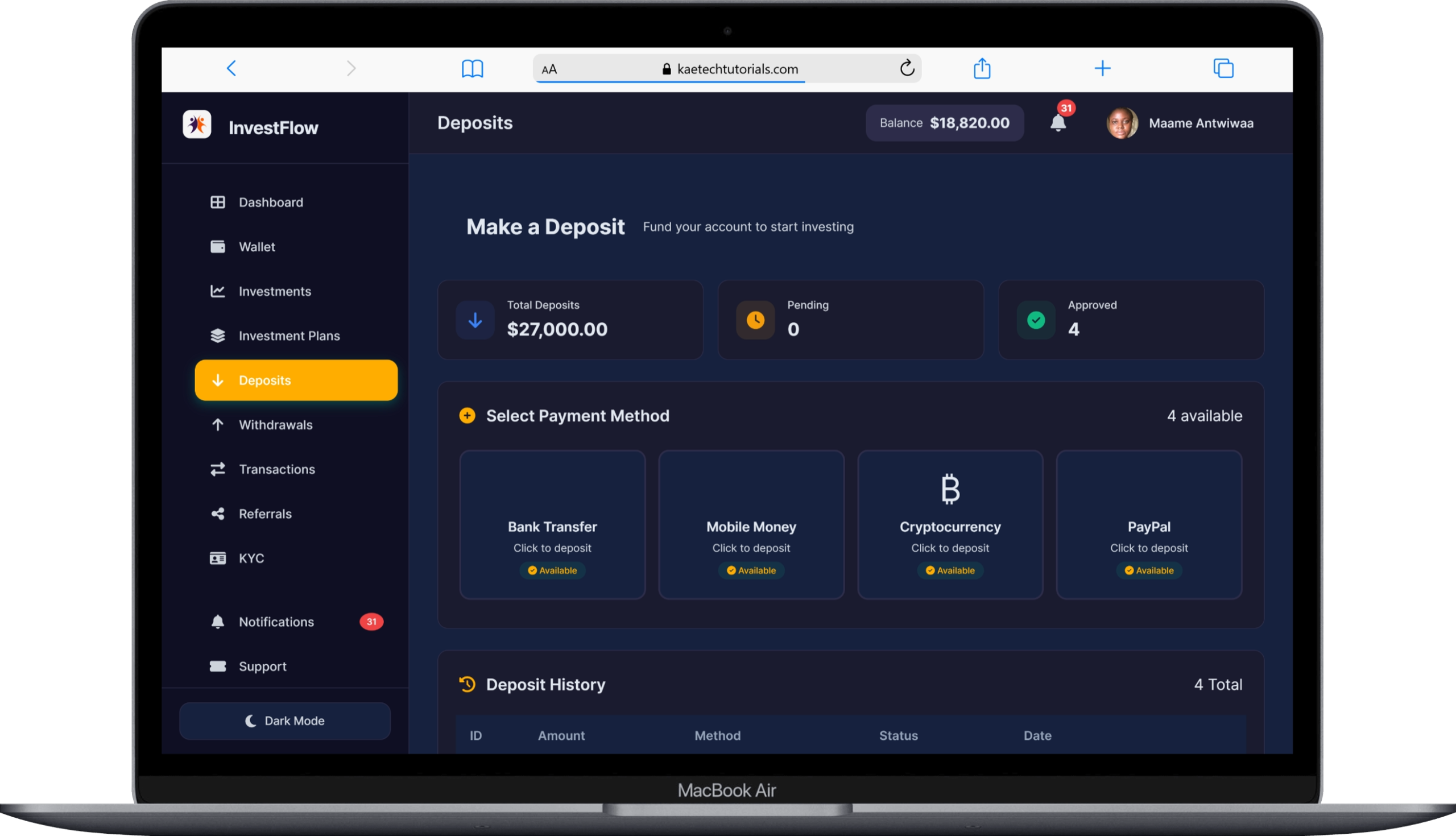The height and width of the screenshot is (836, 1456).
Task: Click the Status column header
Action: pyautogui.click(x=899, y=735)
